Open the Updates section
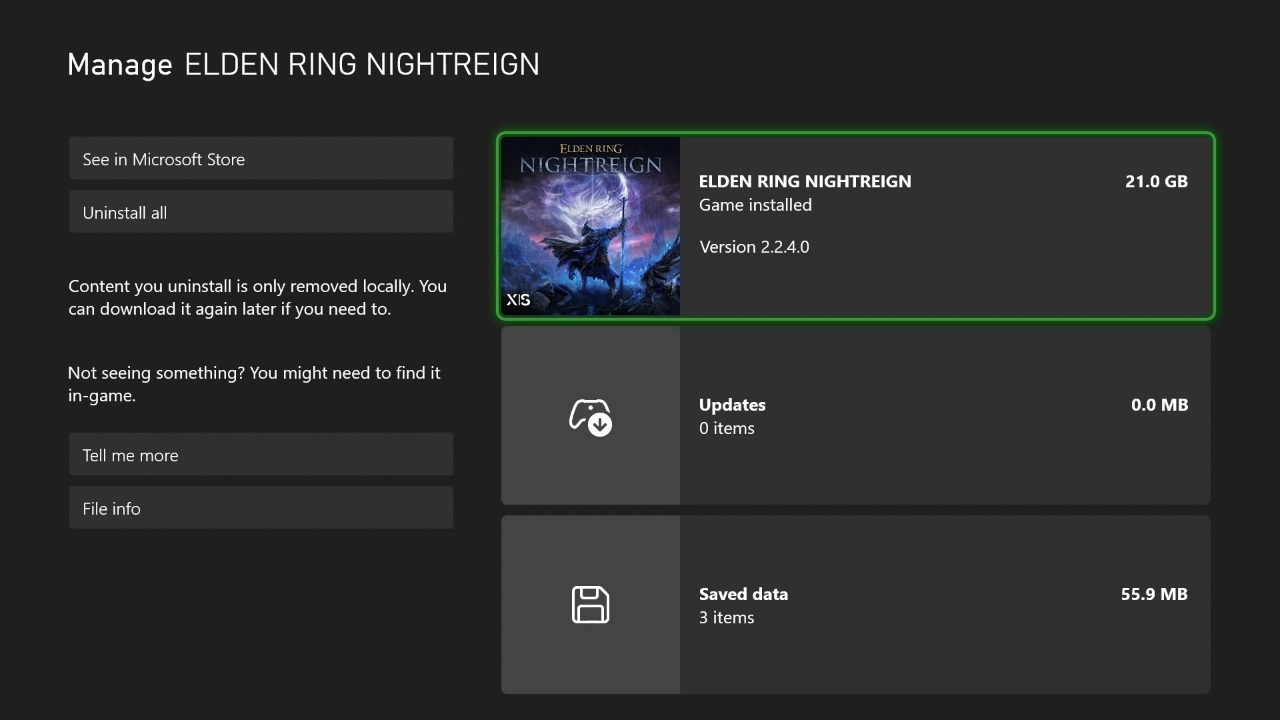Screen dimensions: 1280x720 click(855, 416)
